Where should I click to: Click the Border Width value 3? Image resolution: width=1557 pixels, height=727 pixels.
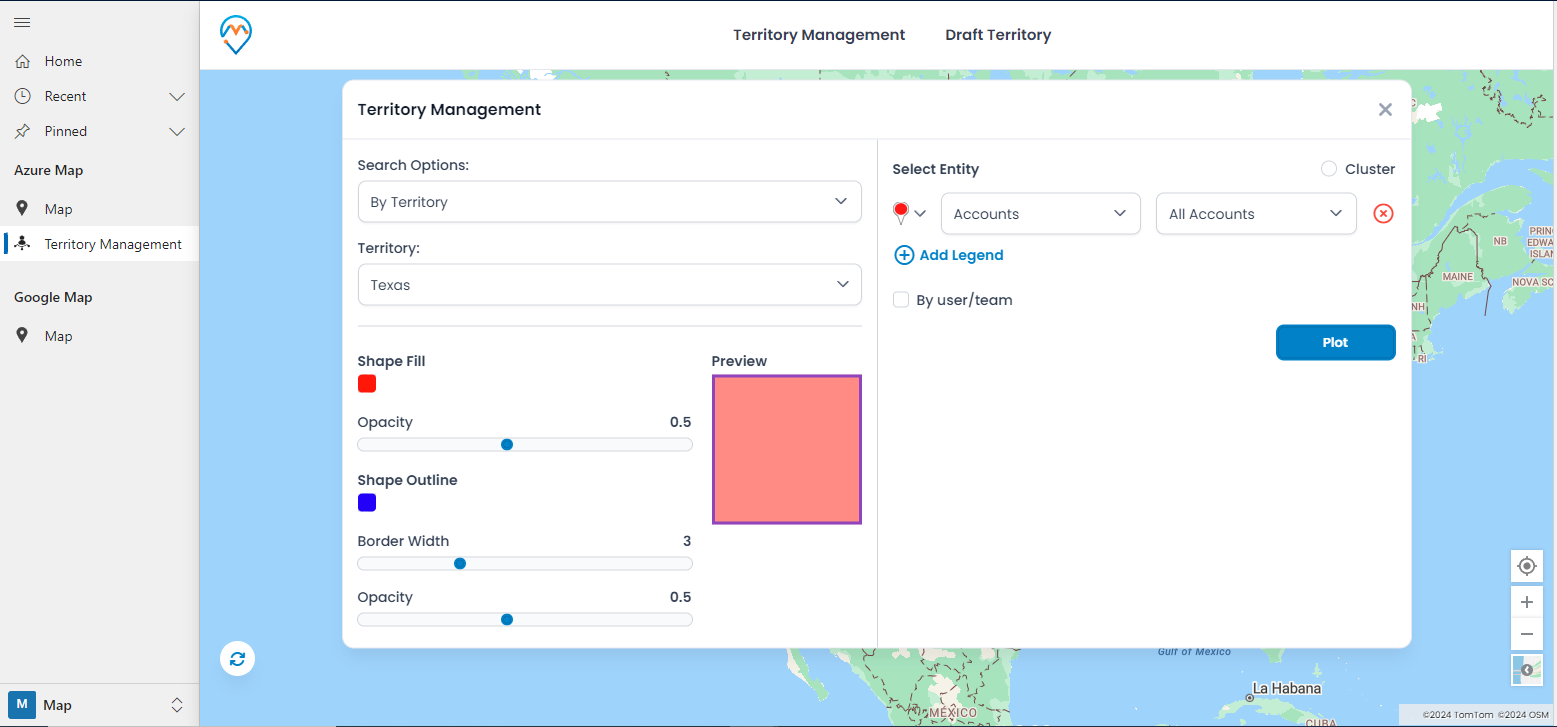(x=687, y=541)
